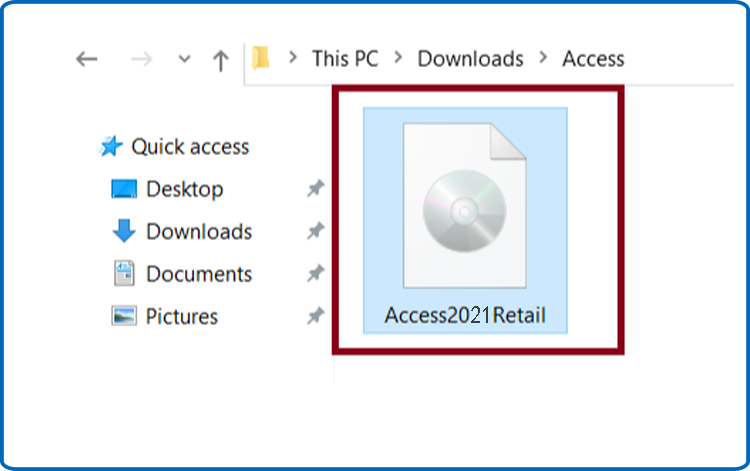Open Quick access in navigation pane
Image resolution: width=750 pixels, height=471 pixels.
tap(190, 147)
